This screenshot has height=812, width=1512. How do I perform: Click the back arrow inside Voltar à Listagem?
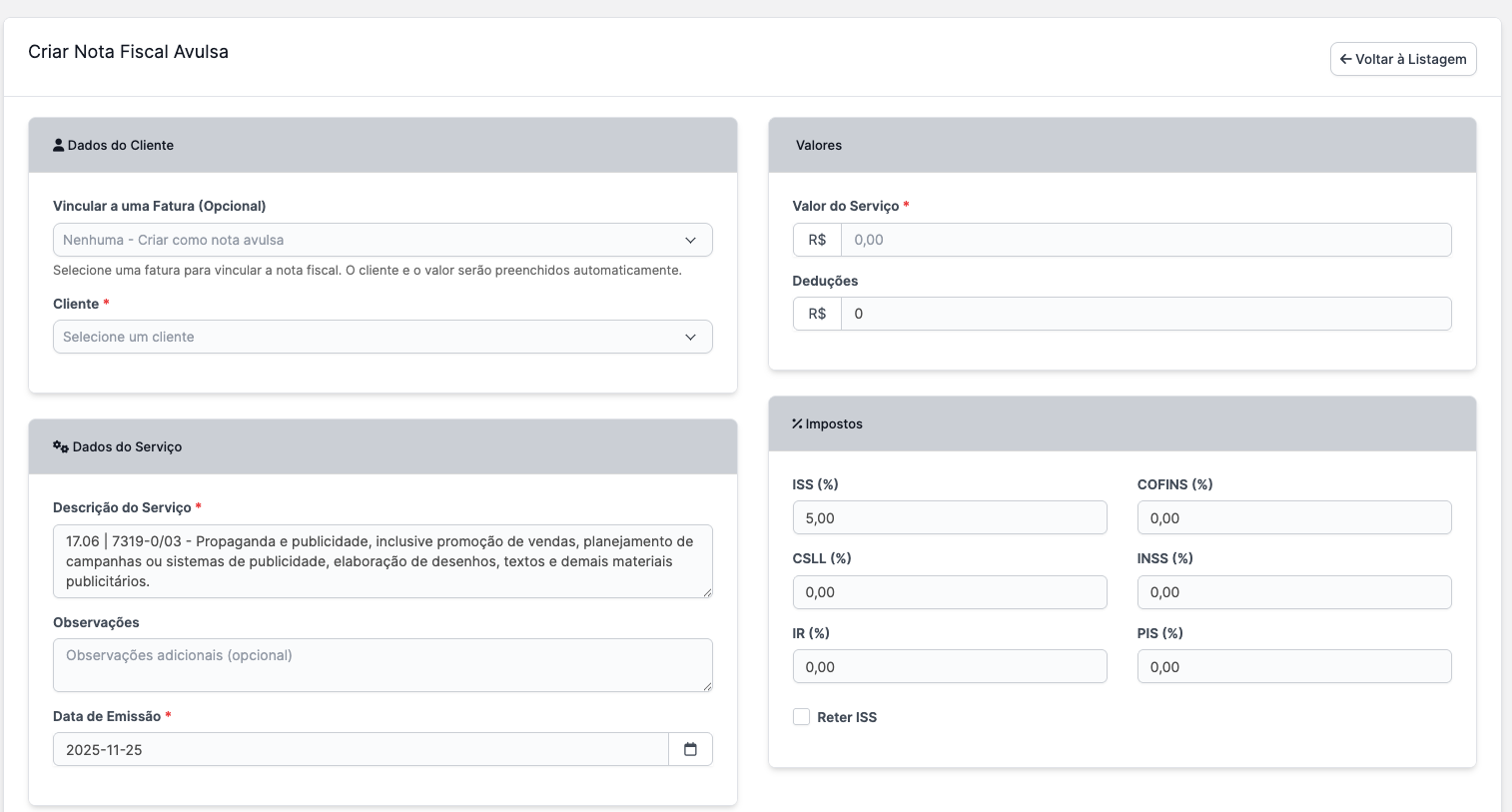1346,59
